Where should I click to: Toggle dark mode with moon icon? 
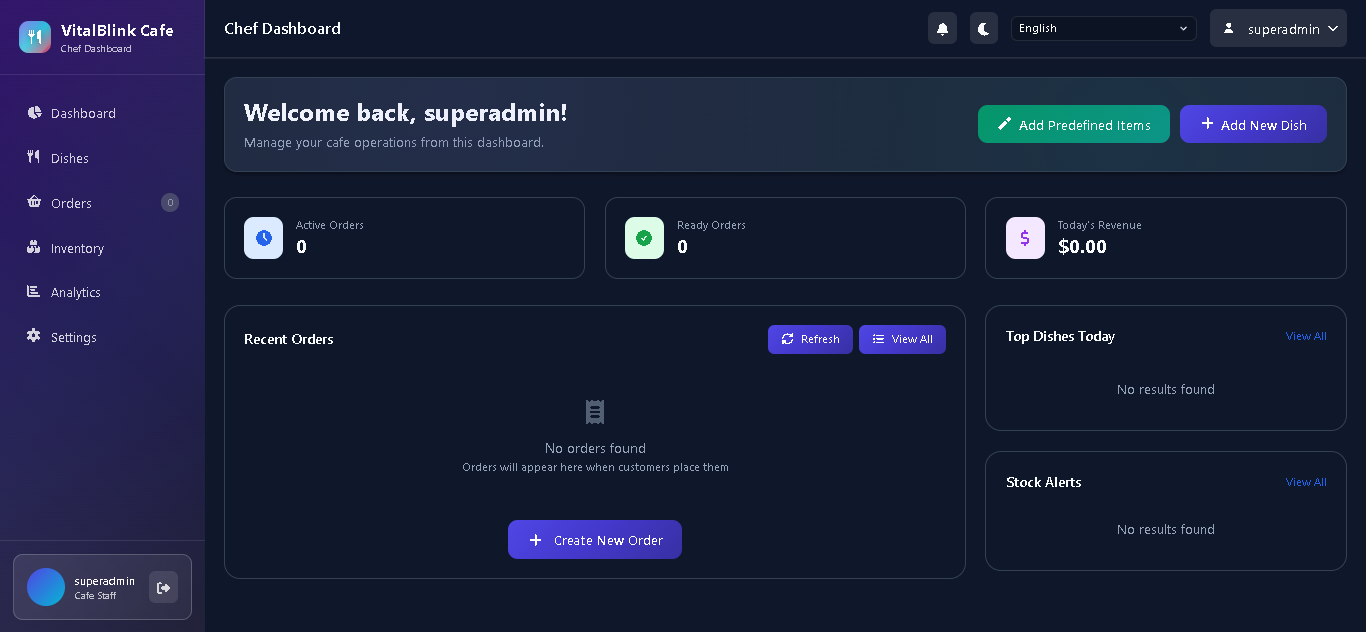pos(984,29)
